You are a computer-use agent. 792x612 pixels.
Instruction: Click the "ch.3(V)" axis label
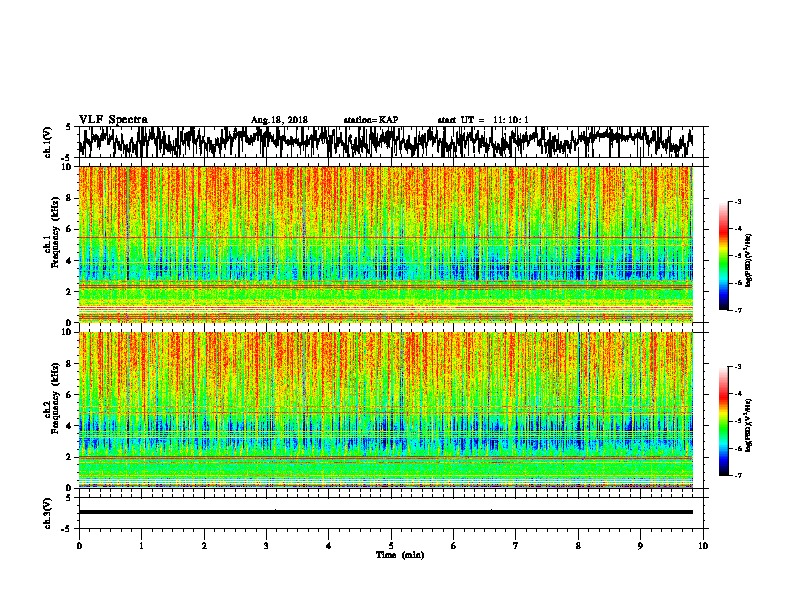(47, 514)
